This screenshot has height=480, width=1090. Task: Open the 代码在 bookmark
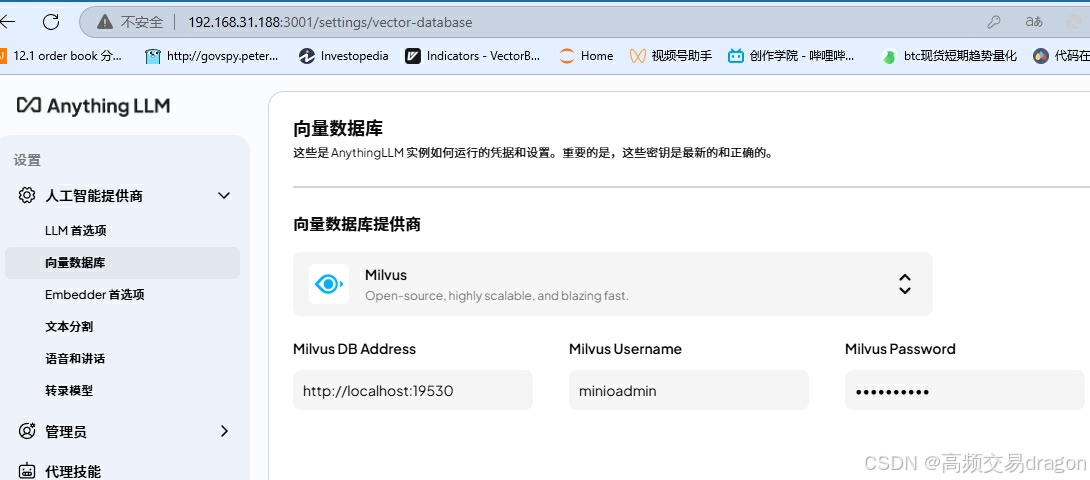[1061, 56]
